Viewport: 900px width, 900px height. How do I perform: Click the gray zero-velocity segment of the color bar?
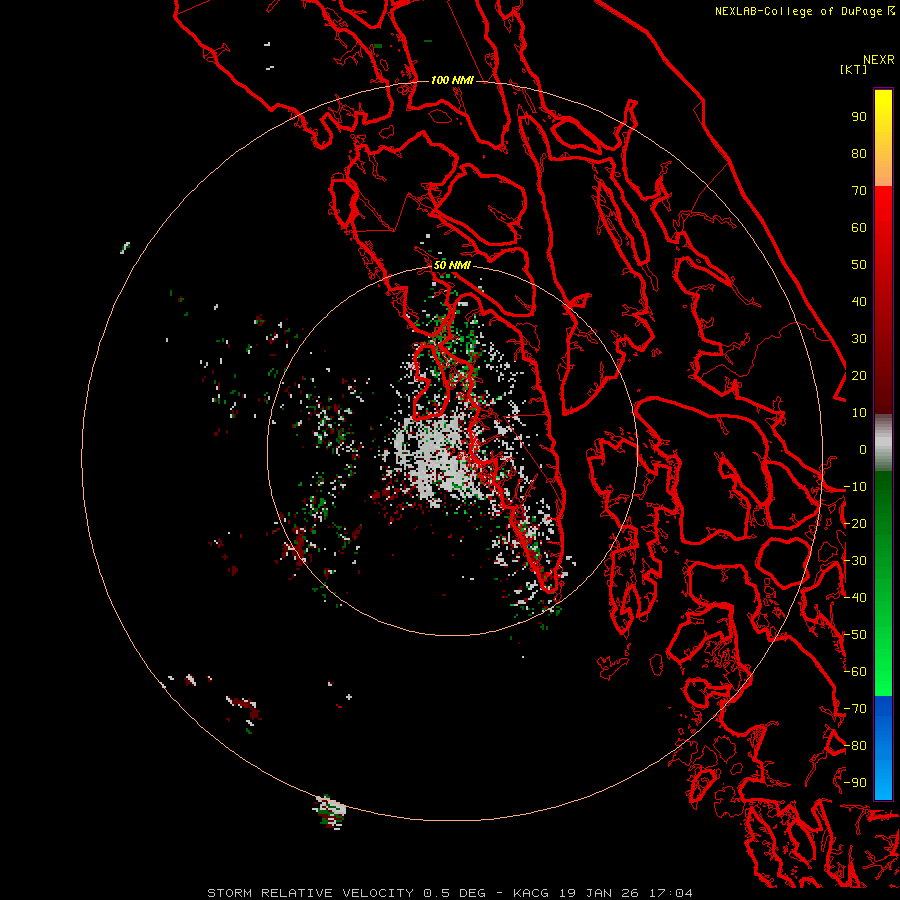pyautogui.click(x=883, y=442)
